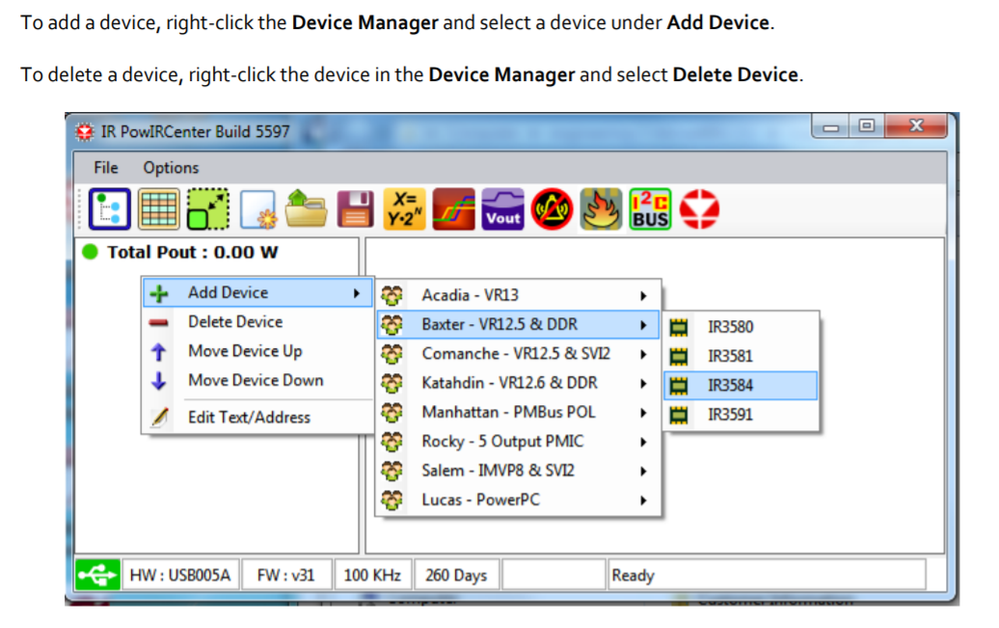Select IR3581 device
The width and height of the screenshot is (999, 628).
(741, 356)
